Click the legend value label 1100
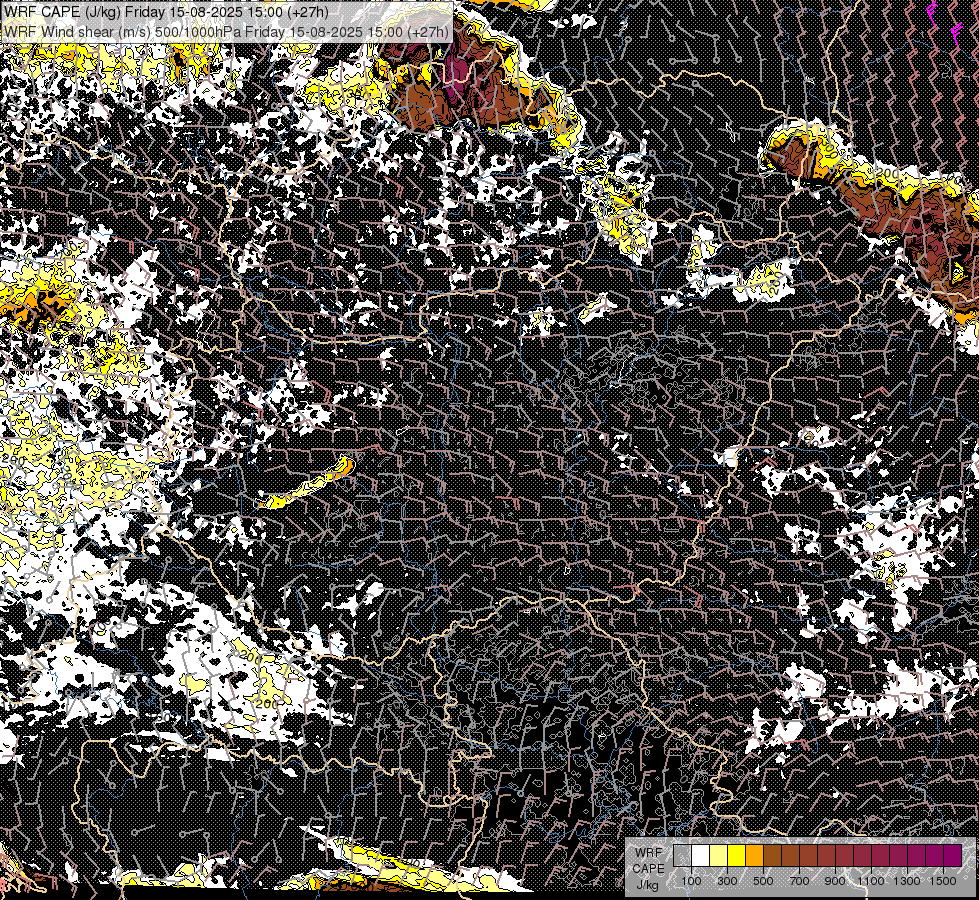The width and height of the screenshot is (979, 900). (x=871, y=881)
